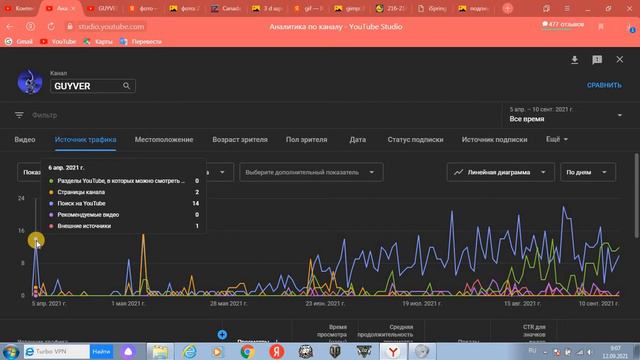Image resolution: width=640 pixels, height=360 pixels.
Task: Open the browser hamburger menu
Action: 567,8
